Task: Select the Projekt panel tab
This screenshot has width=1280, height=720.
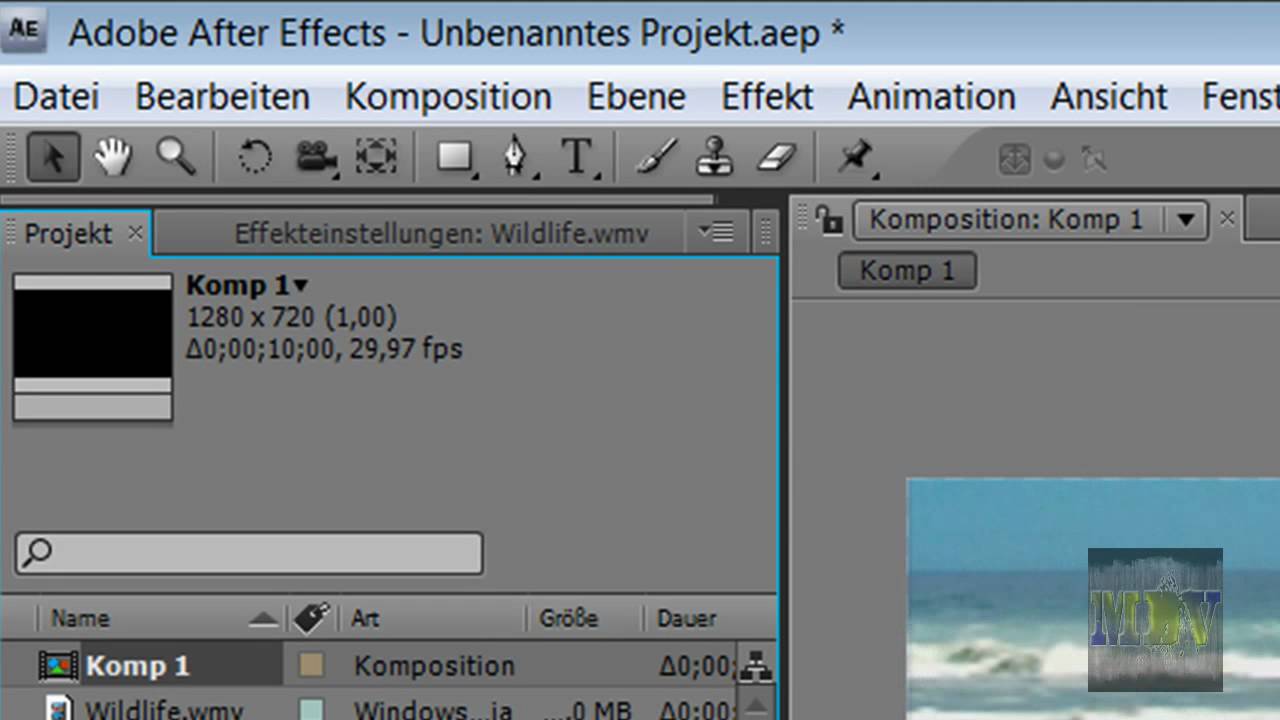Action: point(68,234)
